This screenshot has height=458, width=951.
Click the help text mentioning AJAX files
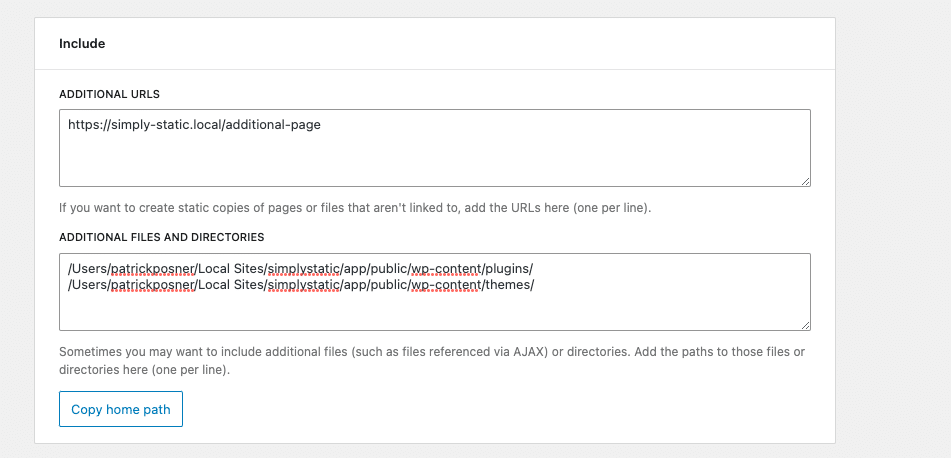click(432, 360)
